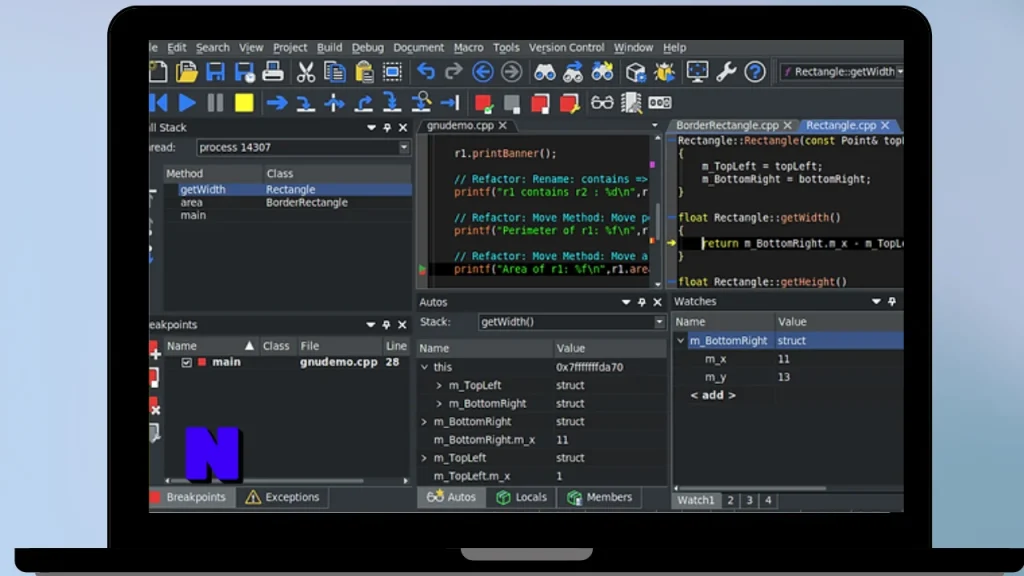This screenshot has width=1024, height=576.
Task: Click the Run to Cursor icon
Action: coord(449,103)
